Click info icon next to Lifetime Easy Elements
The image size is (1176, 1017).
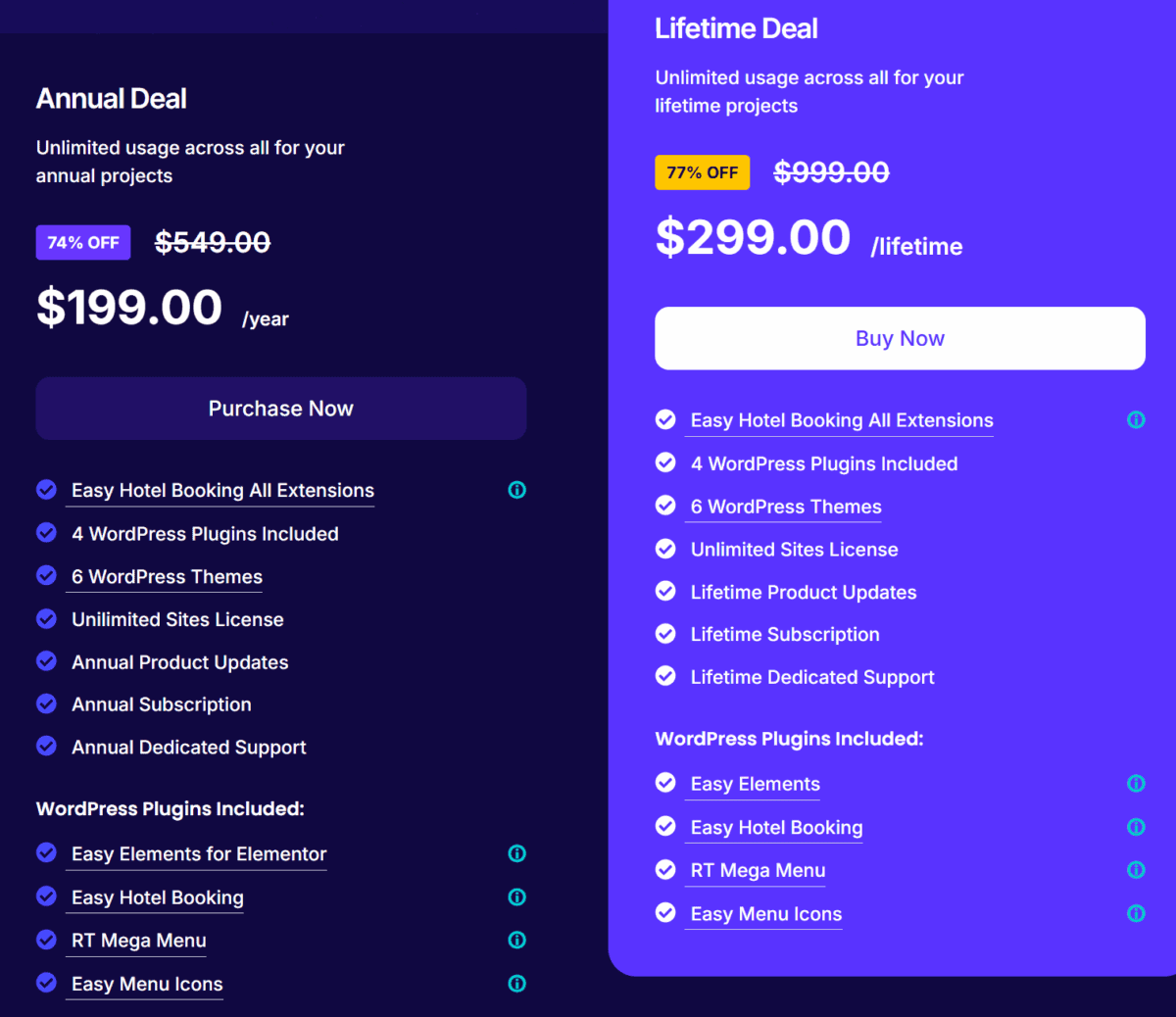tap(1136, 784)
